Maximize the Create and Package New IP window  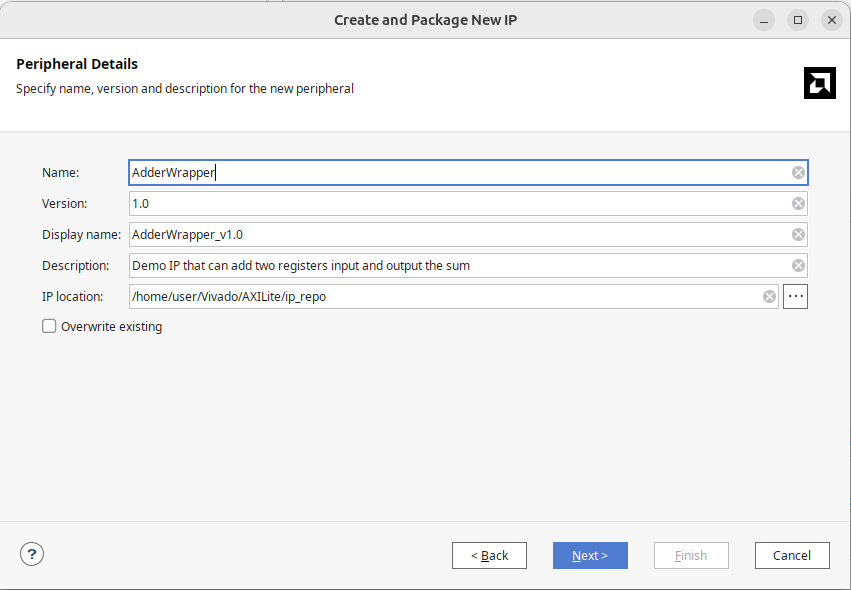(x=798, y=20)
